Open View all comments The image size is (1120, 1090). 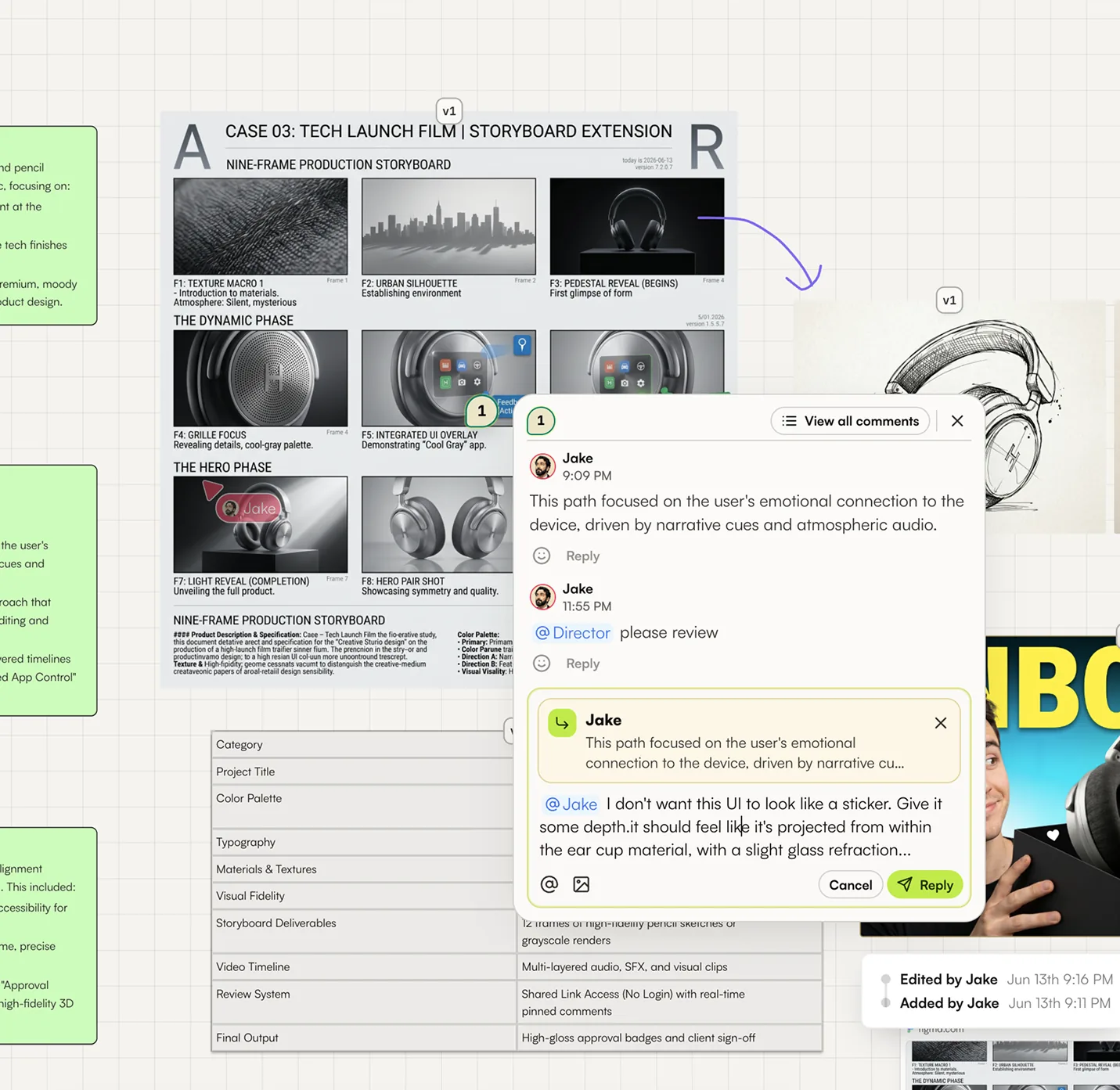pos(850,421)
